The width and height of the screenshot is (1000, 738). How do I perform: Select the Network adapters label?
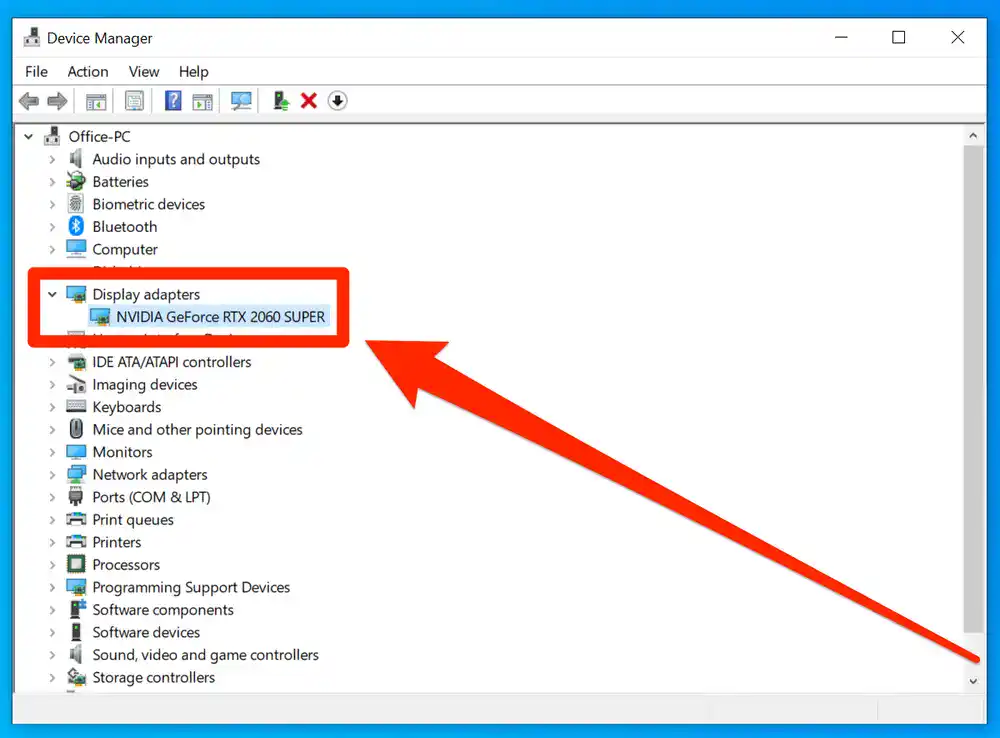[150, 474]
